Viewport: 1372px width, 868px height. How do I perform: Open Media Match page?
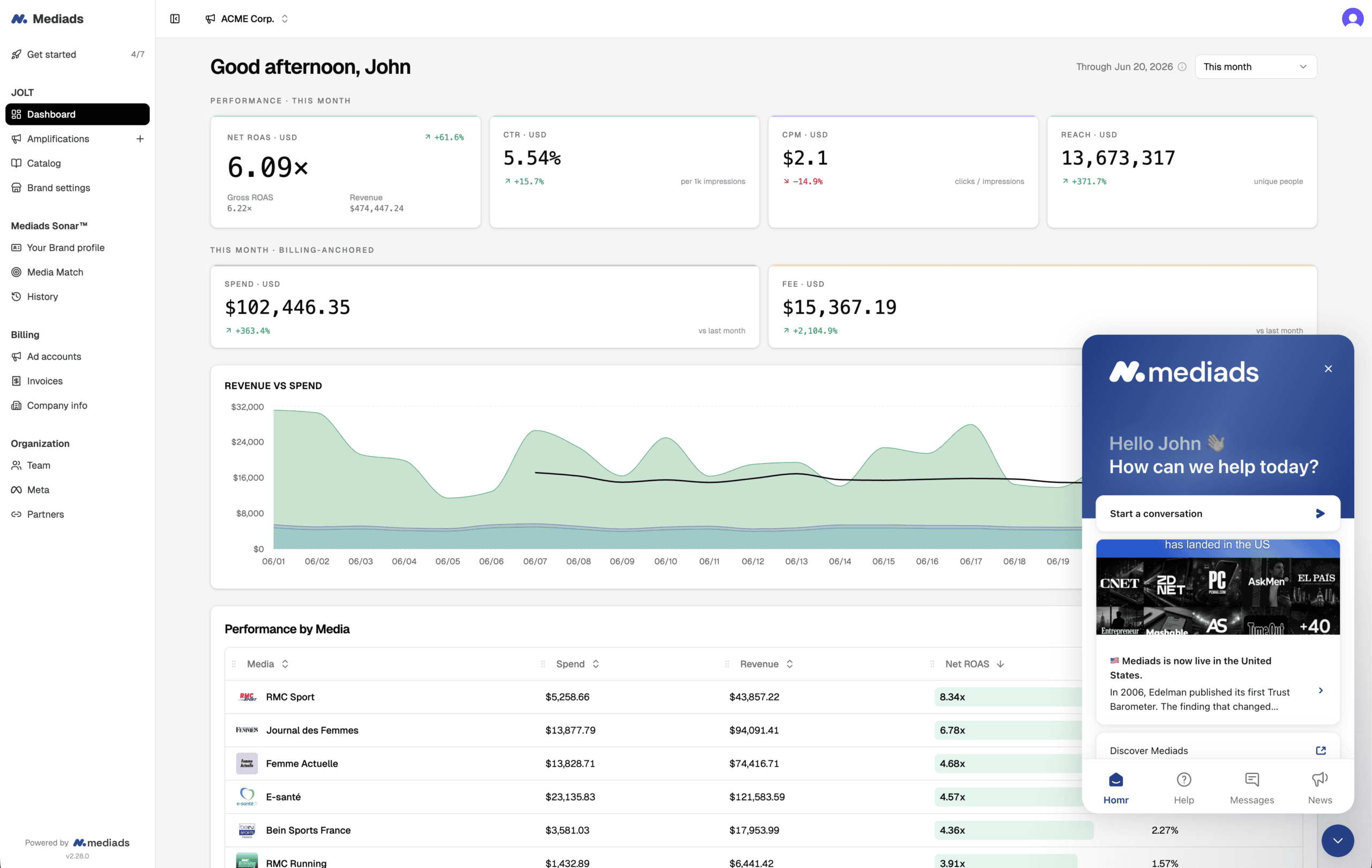tap(55, 272)
